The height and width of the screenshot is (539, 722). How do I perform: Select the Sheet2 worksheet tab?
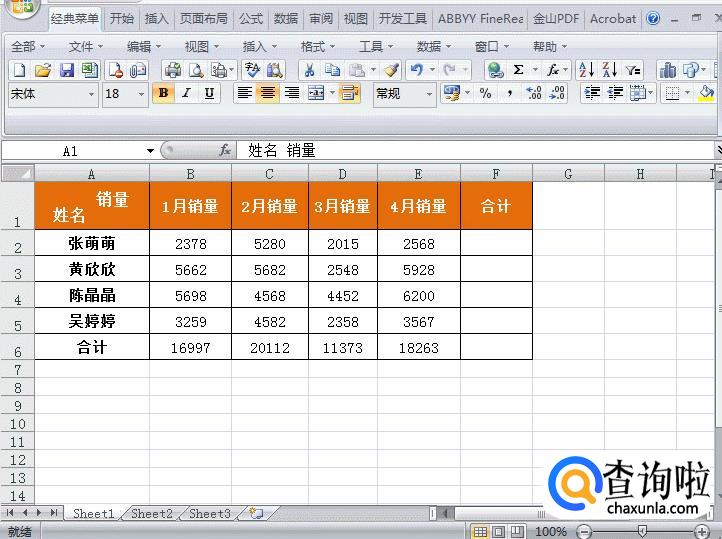point(151,513)
